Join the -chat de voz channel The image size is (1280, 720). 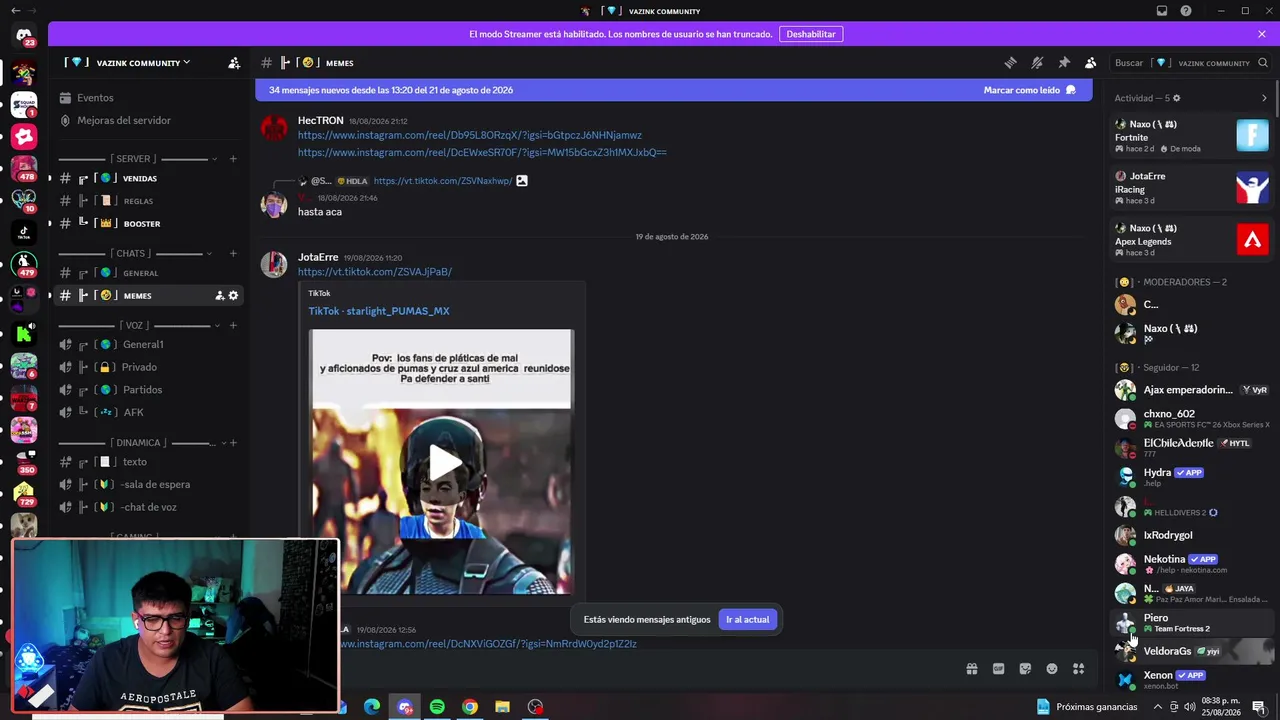coord(150,507)
